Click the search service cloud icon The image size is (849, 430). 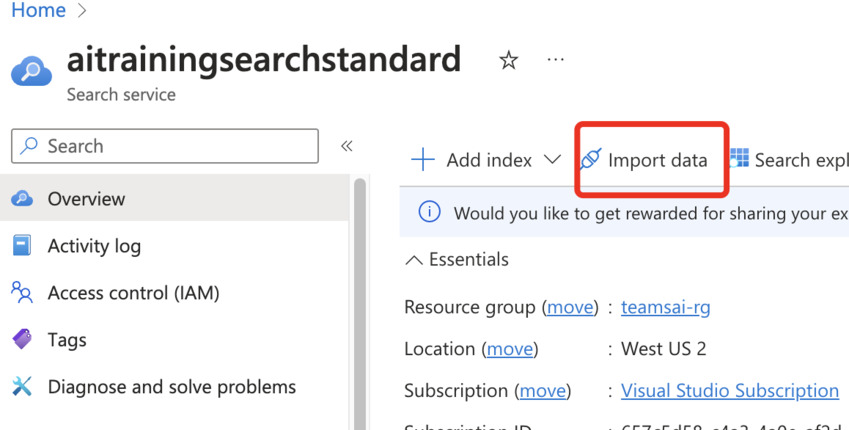[31, 72]
